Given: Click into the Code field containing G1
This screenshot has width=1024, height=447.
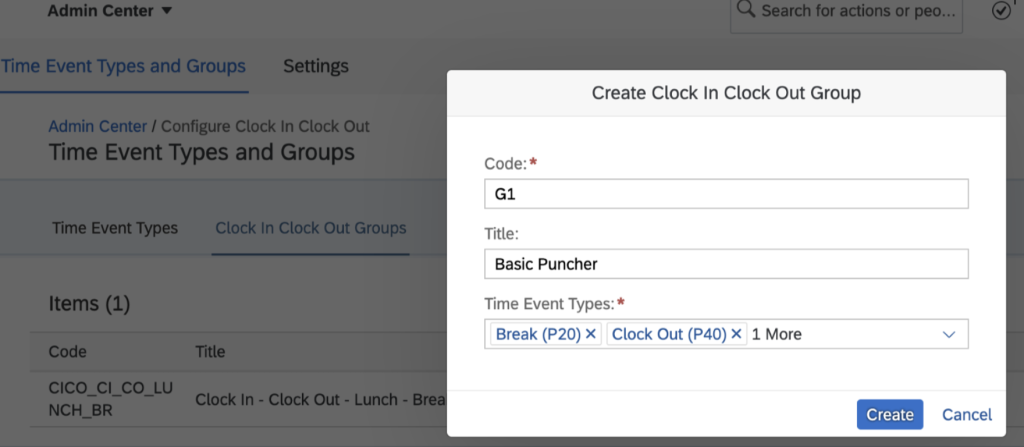Looking at the screenshot, I should pyautogui.click(x=726, y=194).
